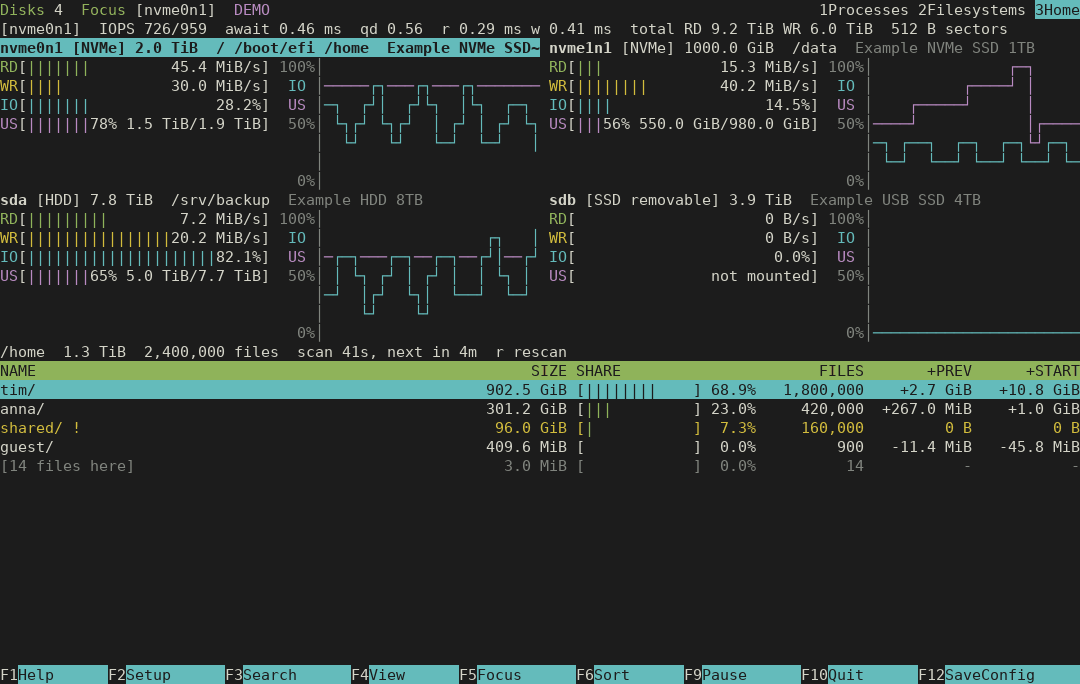Activate F3 Search
This screenshot has width=1080, height=684.
pyautogui.click(x=288, y=674)
